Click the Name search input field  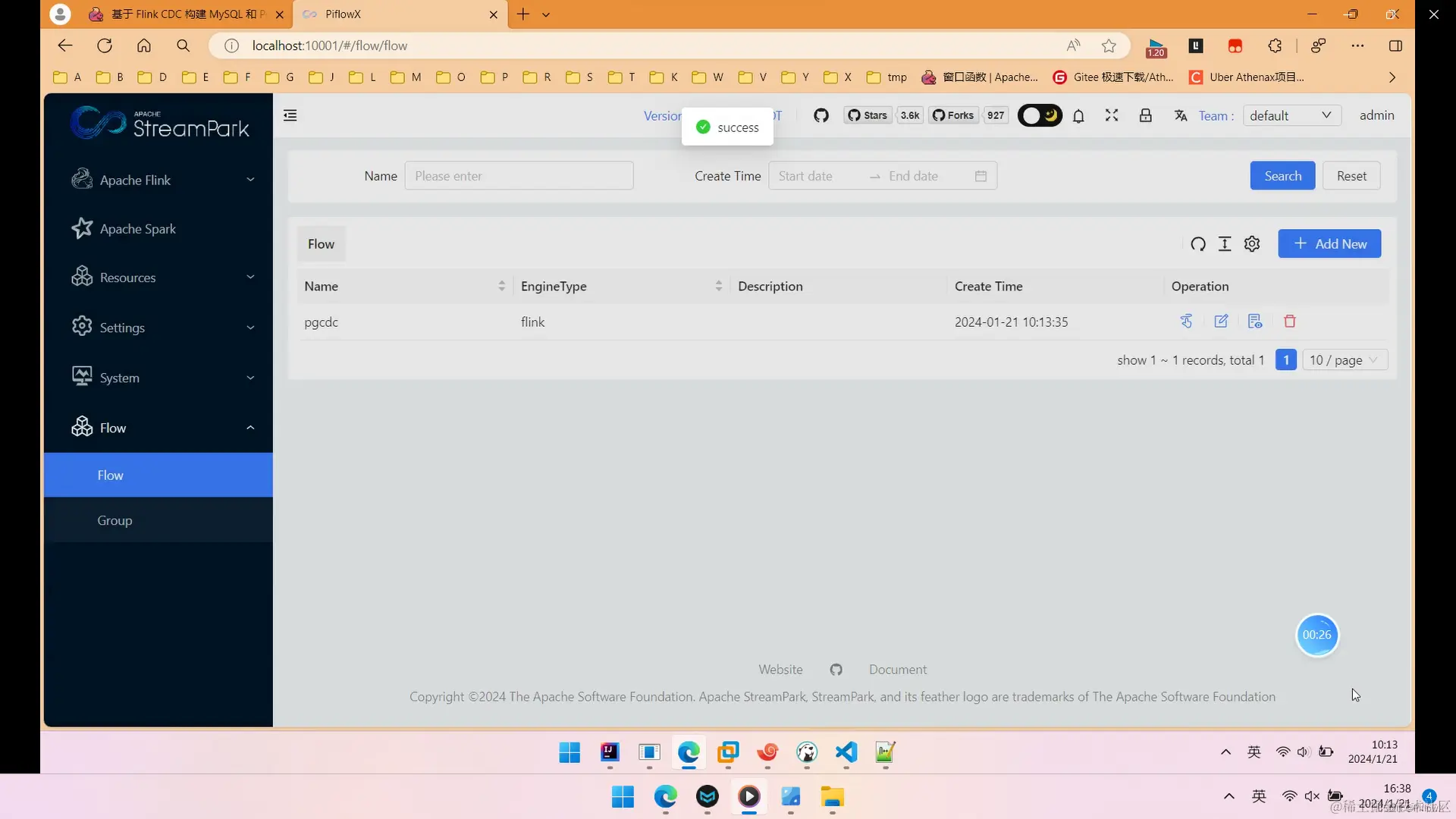click(519, 176)
